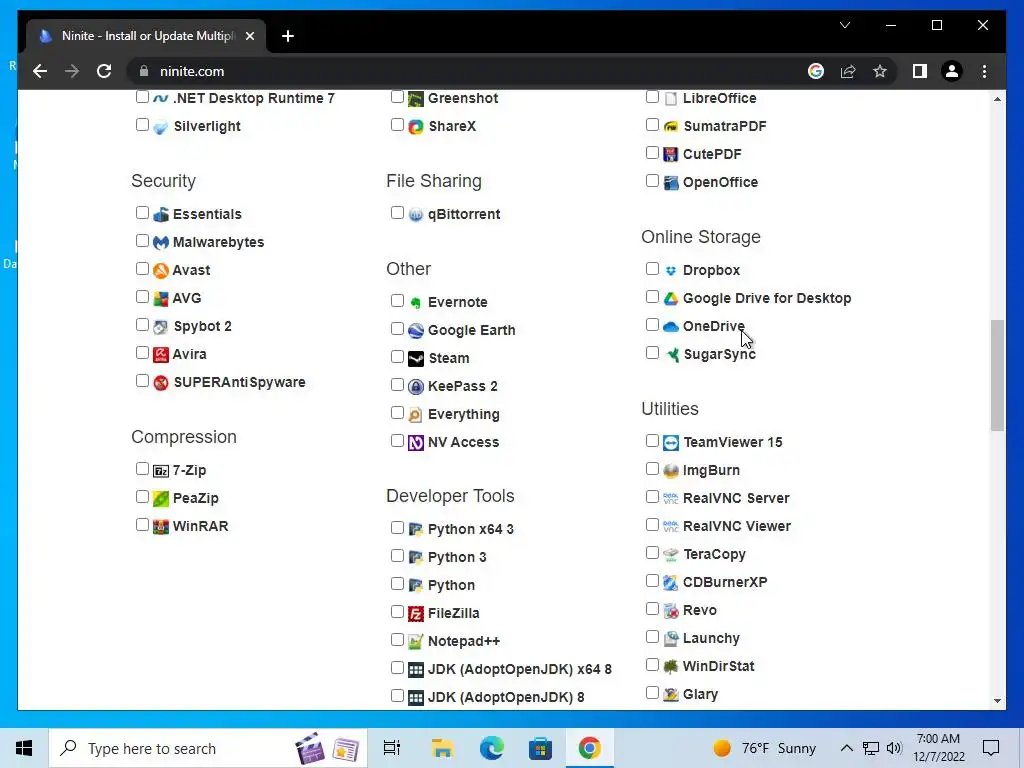Viewport: 1024px width, 768px height.
Task: Click the Google Earth globe icon
Action: pos(416,330)
